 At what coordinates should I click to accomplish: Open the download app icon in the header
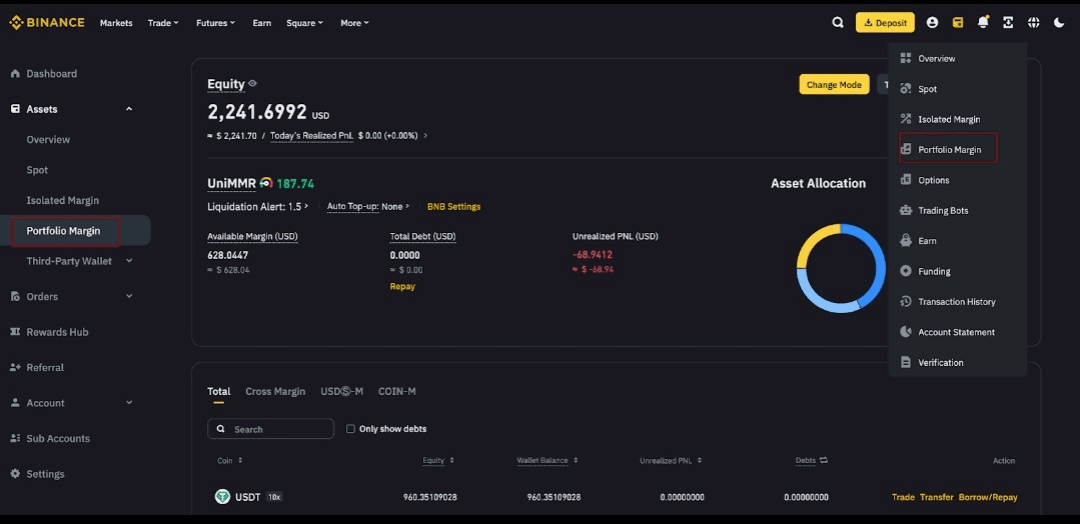(x=1008, y=23)
